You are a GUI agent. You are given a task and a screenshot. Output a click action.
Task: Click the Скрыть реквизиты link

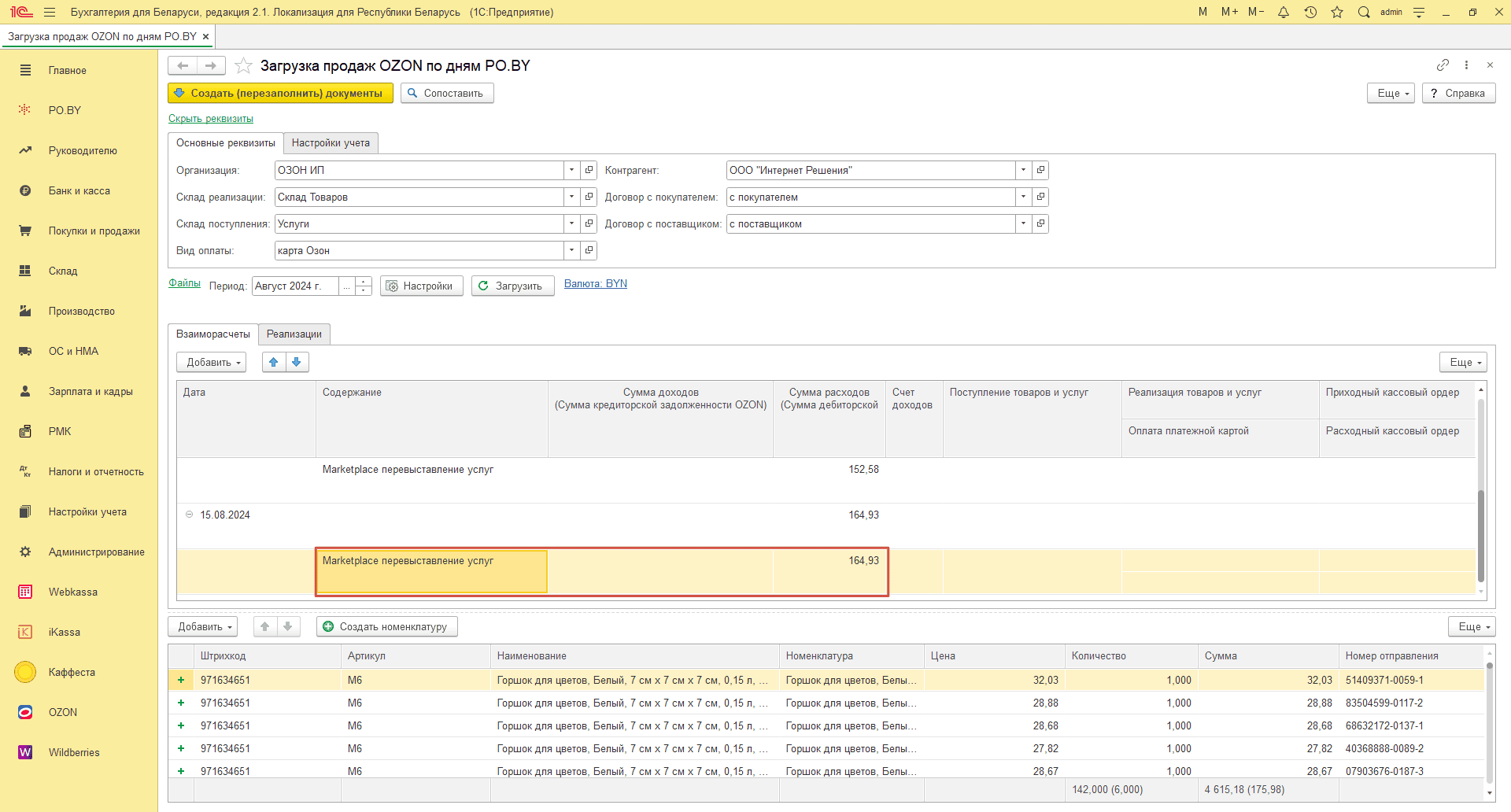click(211, 118)
